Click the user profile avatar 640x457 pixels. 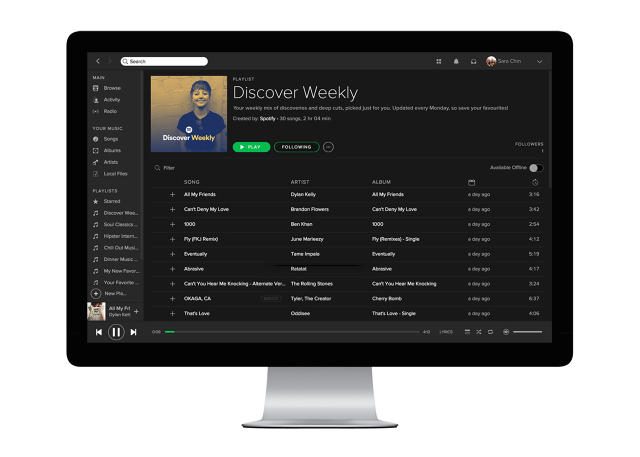click(491, 61)
